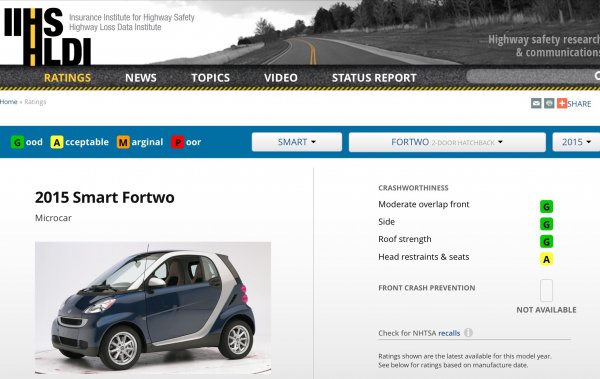This screenshot has height=379, width=600.
Task: Go to Home breadcrumb link
Action: pos(8,102)
